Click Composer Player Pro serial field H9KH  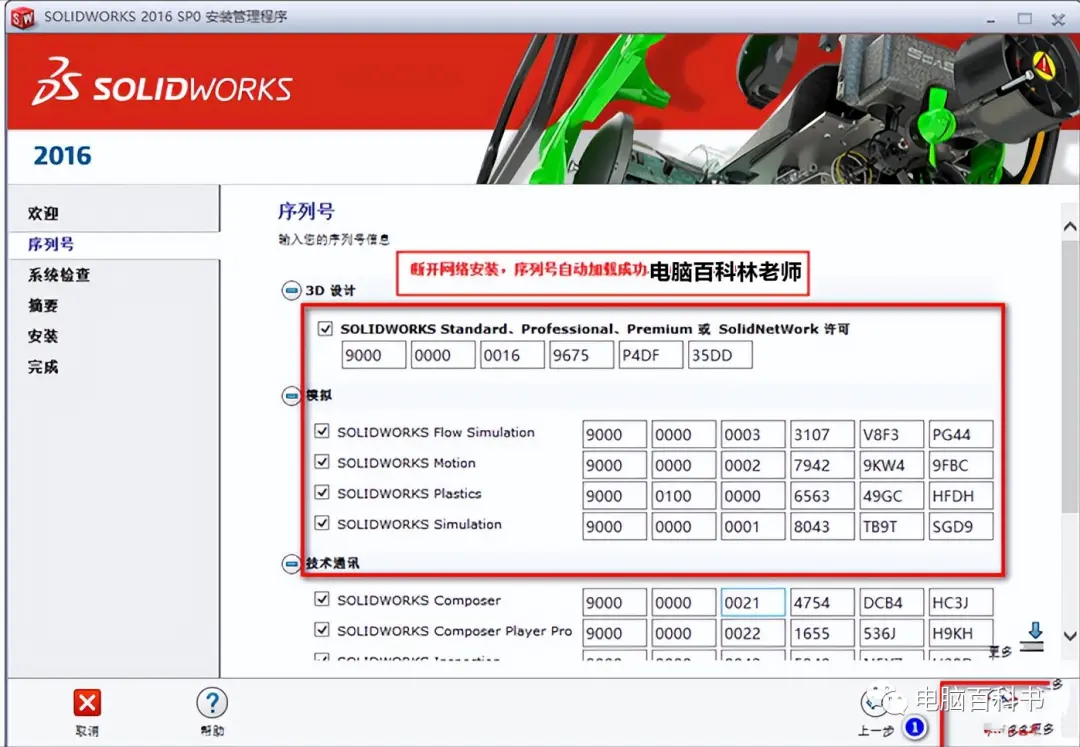(x=961, y=633)
